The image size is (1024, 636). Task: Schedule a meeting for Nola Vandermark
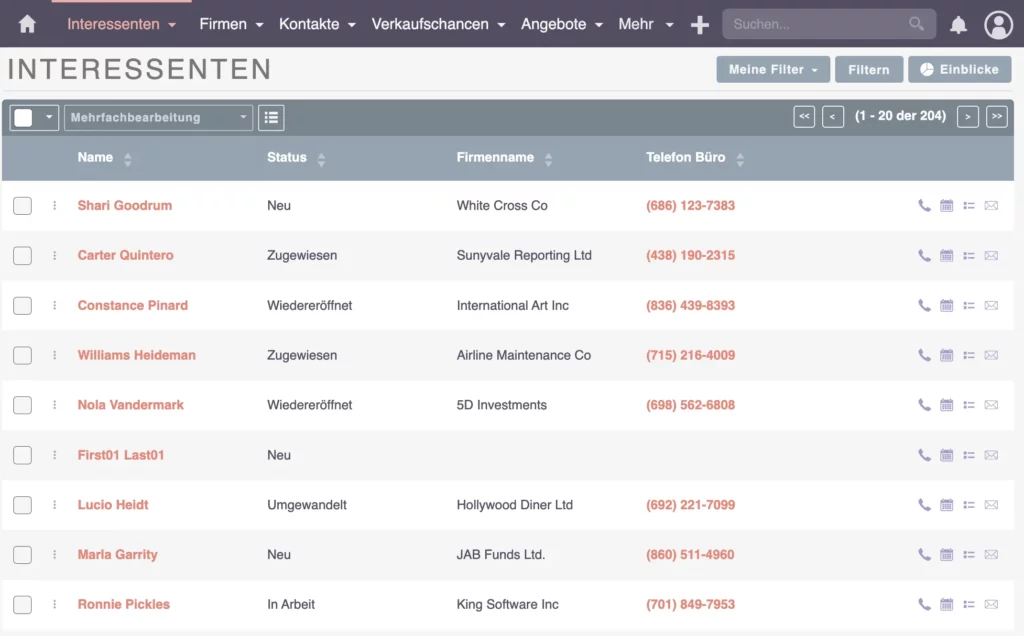tap(946, 405)
